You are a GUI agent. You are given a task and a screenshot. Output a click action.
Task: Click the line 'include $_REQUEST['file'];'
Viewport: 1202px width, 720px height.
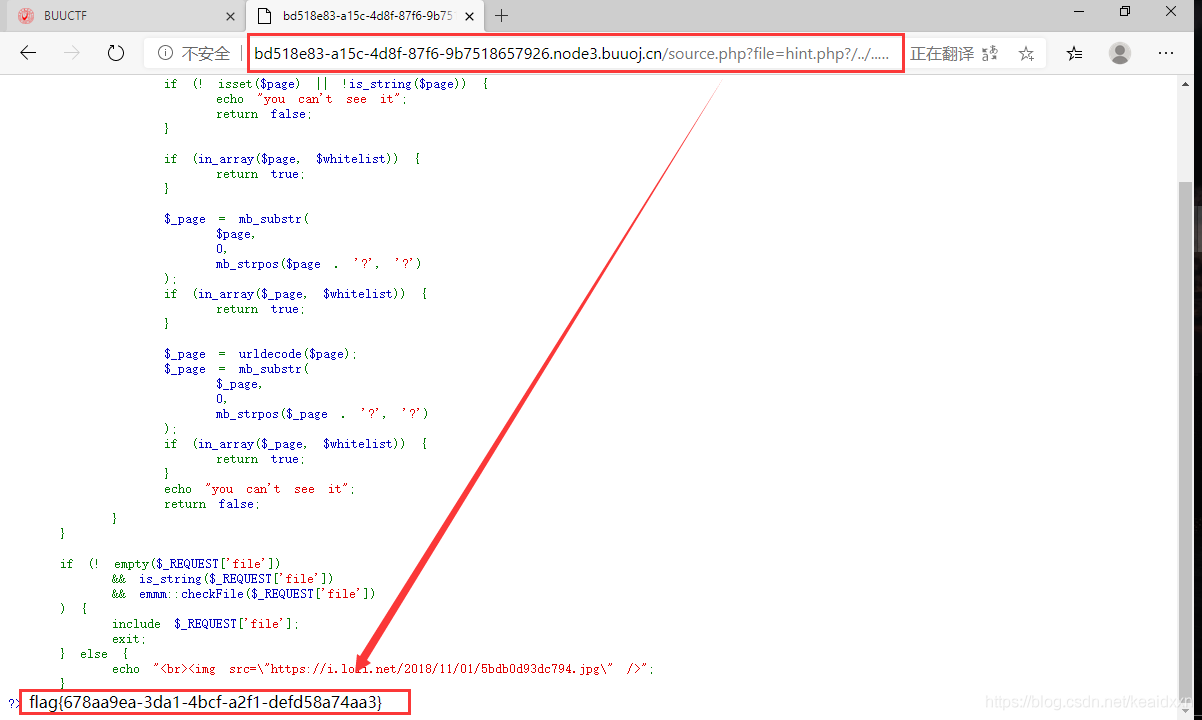click(x=205, y=624)
